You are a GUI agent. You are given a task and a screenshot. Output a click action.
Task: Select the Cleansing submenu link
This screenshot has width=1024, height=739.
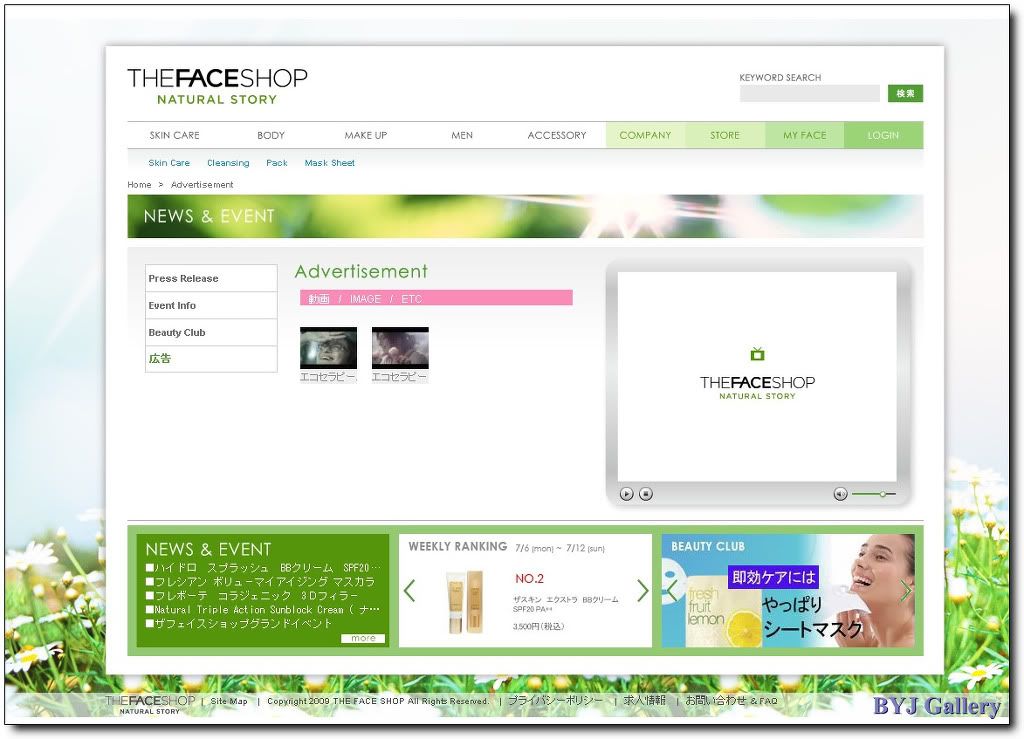228,163
